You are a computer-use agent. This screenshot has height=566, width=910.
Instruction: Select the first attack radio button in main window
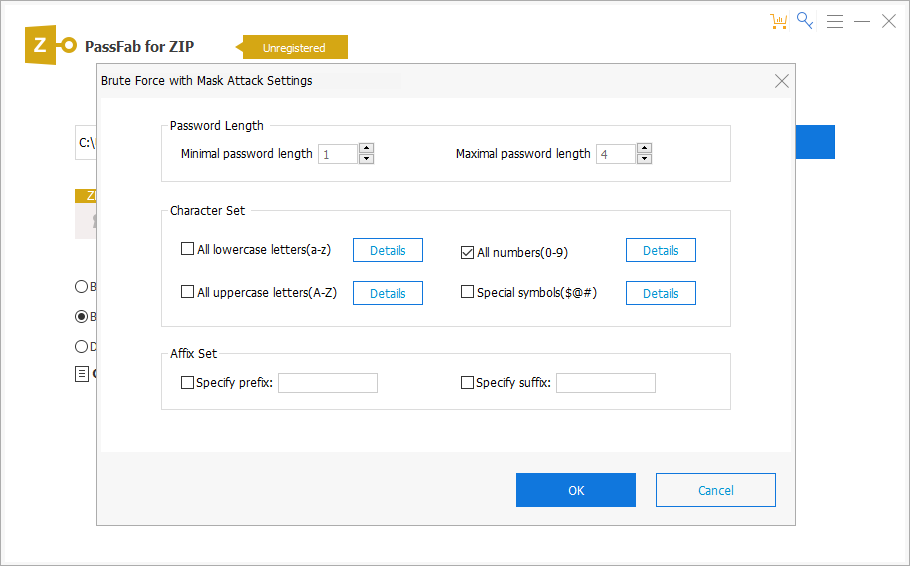click(81, 286)
